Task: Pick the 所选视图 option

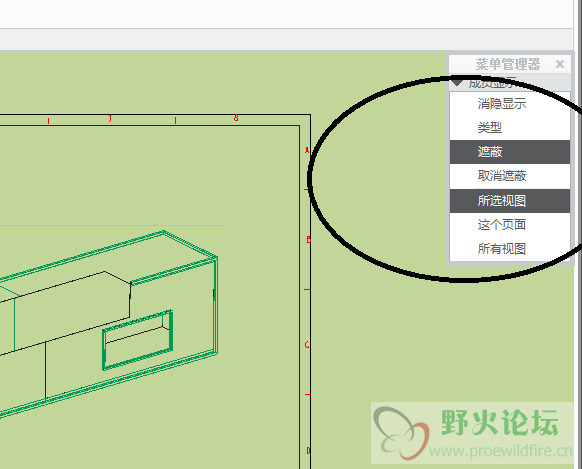Action: click(509, 201)
